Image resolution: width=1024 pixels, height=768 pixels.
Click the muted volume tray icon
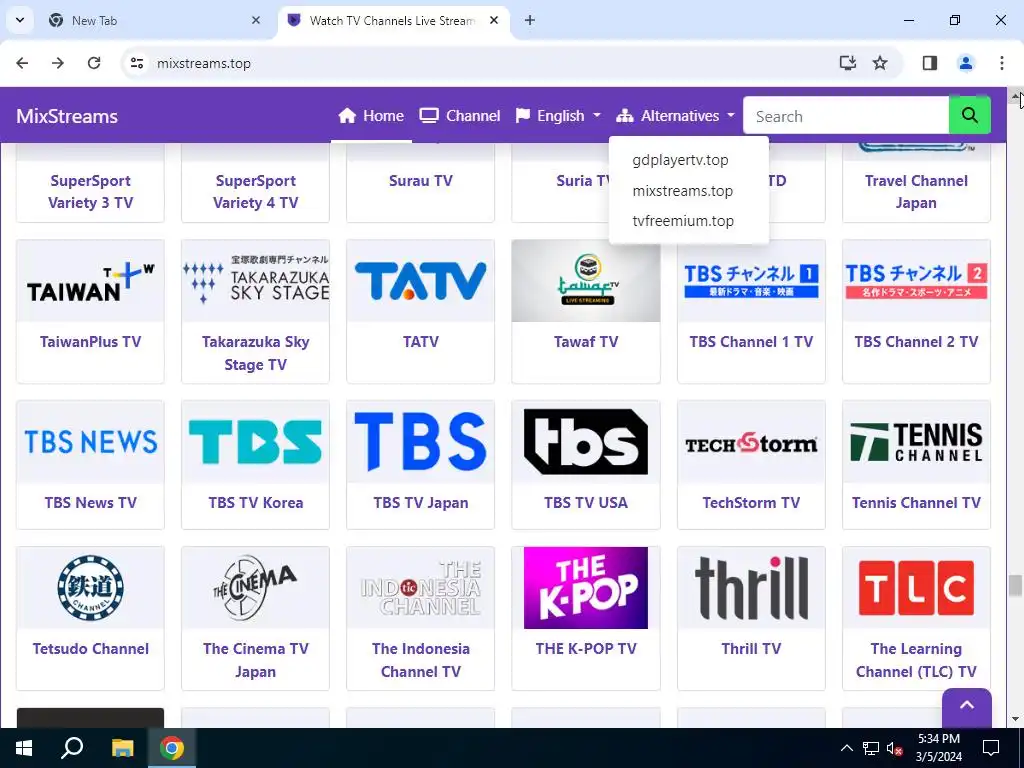pos(894,748)
